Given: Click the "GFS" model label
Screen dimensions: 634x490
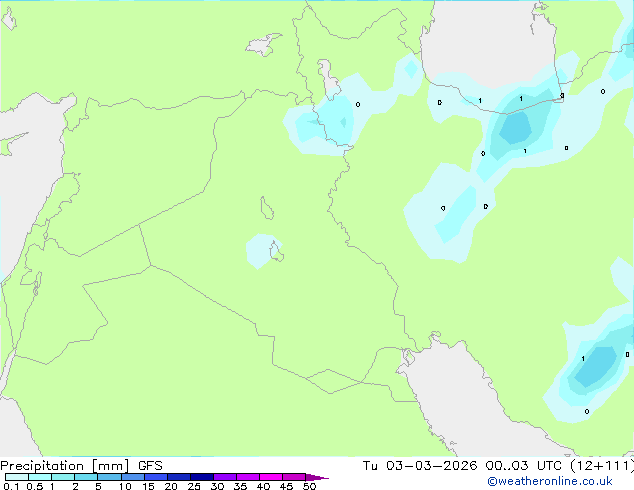Looking at the screenshot, I should tap(150, 466).
